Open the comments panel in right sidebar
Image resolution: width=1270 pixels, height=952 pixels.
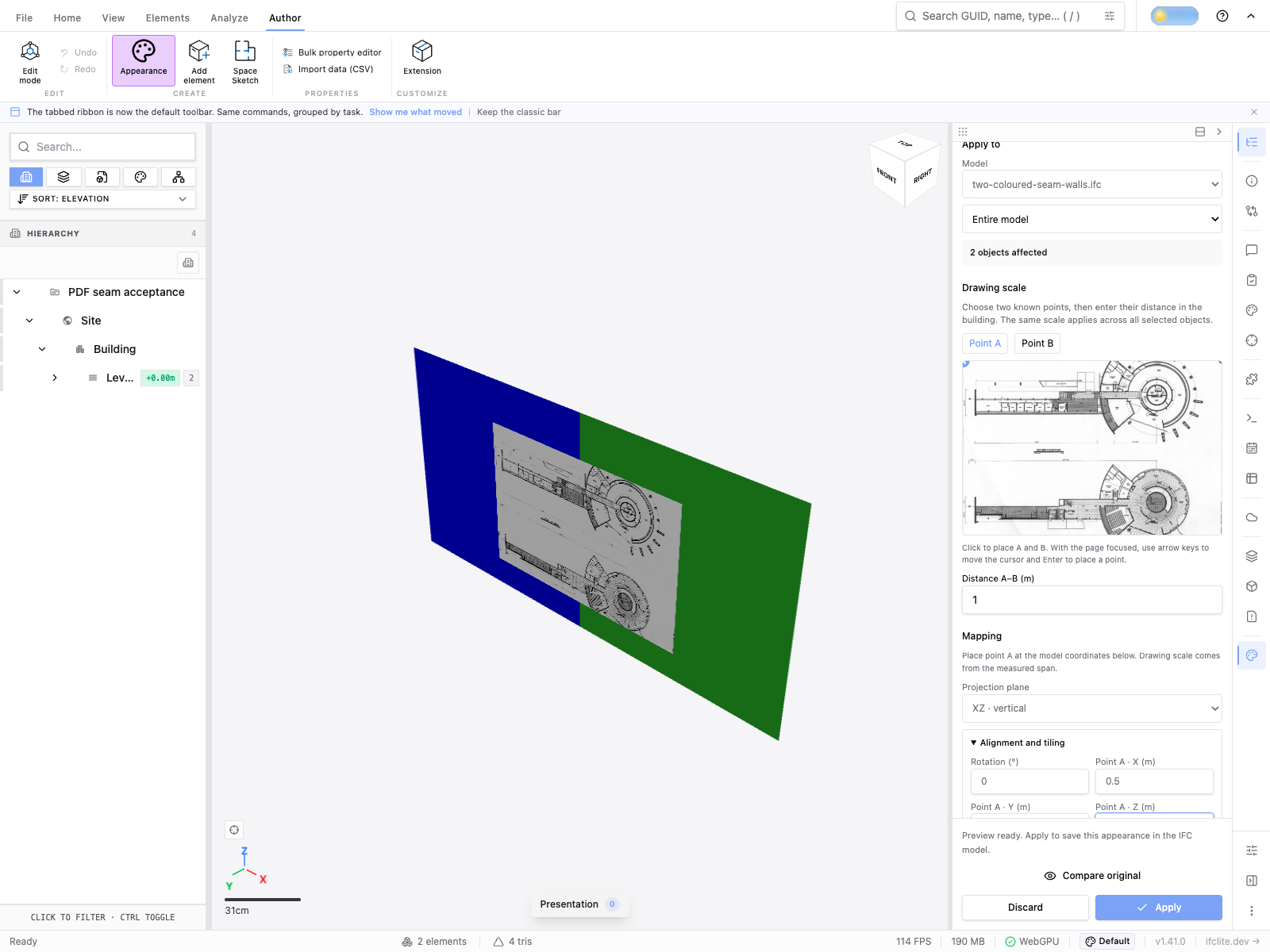1252,250
